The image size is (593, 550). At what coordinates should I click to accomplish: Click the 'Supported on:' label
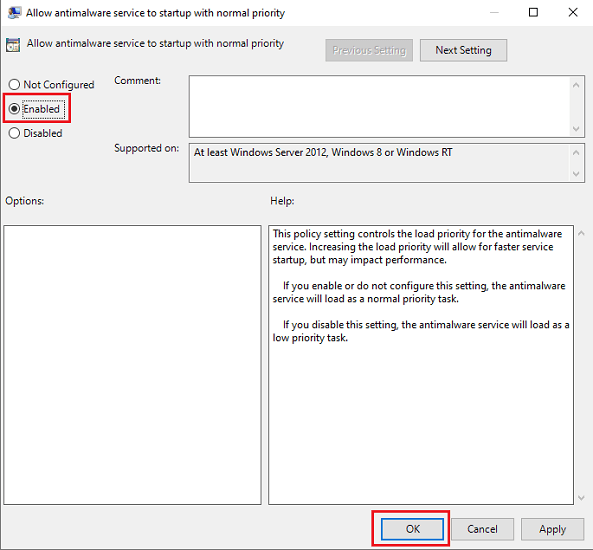click(147, 148)
